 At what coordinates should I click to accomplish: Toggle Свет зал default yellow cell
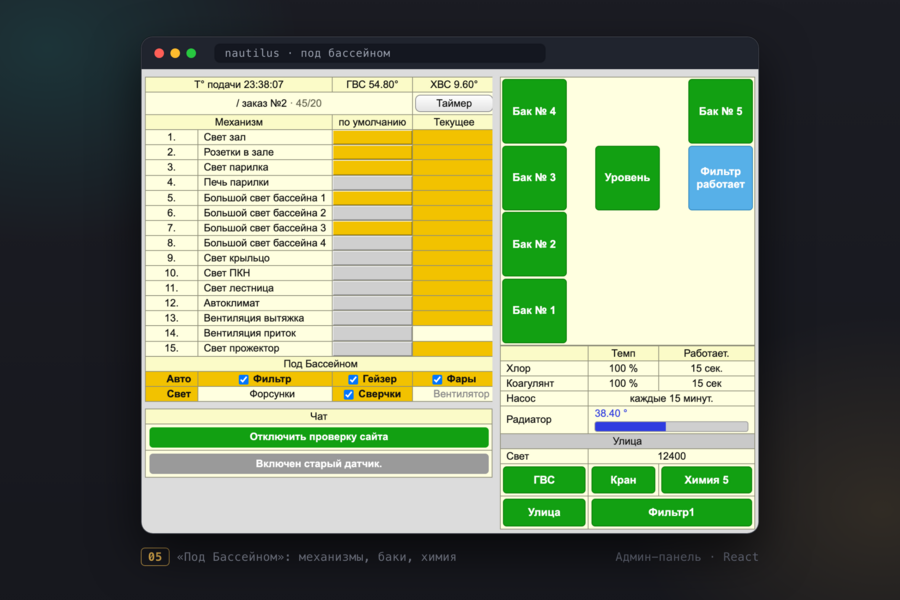pyautogui.click(x=373, y=137)
